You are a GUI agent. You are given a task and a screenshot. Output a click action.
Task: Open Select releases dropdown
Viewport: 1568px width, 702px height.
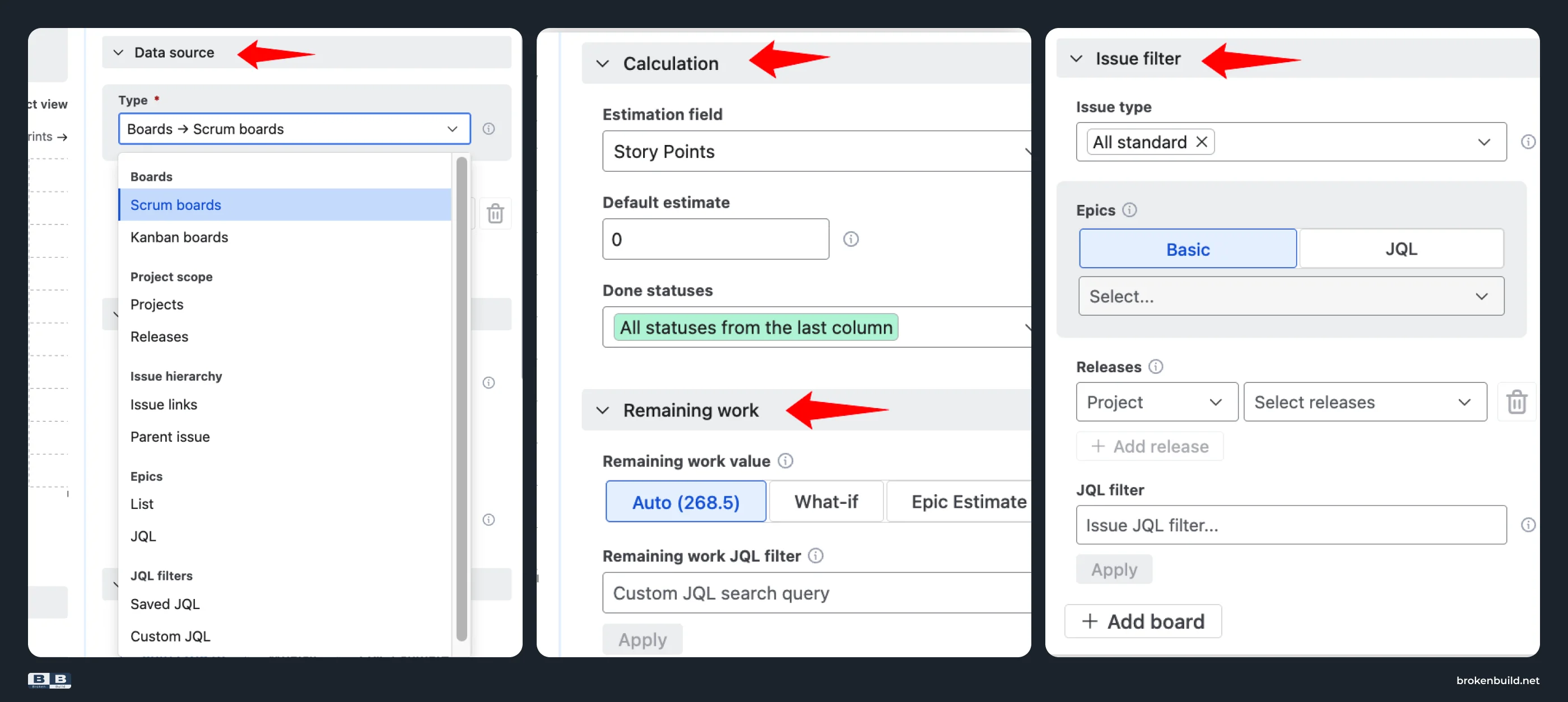point(1365,402)
